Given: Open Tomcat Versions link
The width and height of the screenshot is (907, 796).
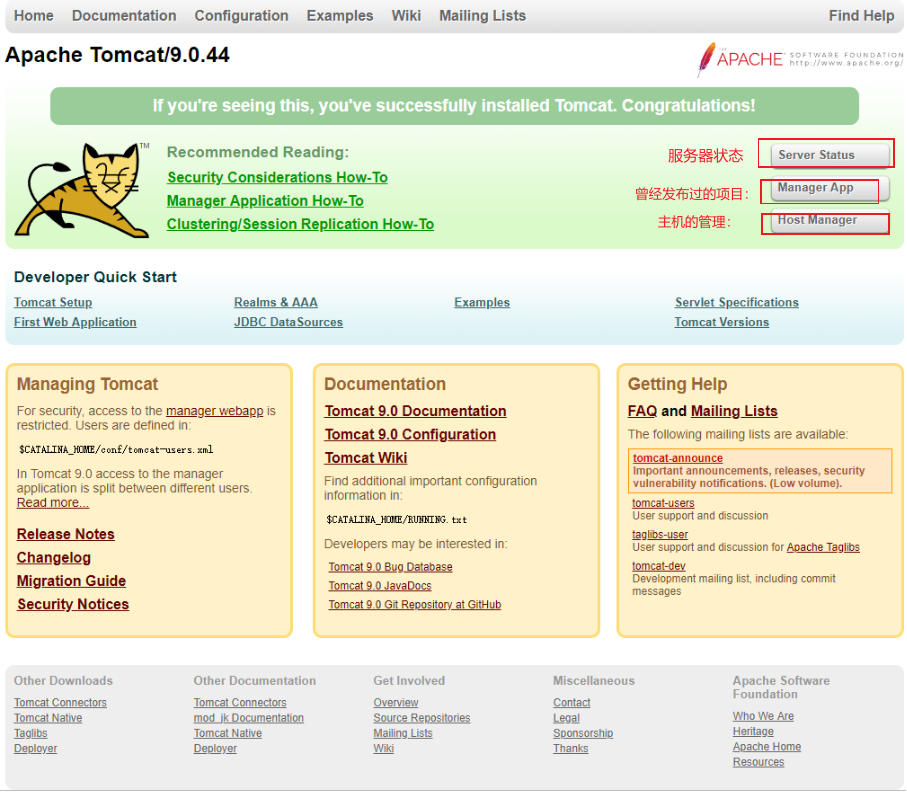Looking at the screenshot, I should tap(721, 322).
